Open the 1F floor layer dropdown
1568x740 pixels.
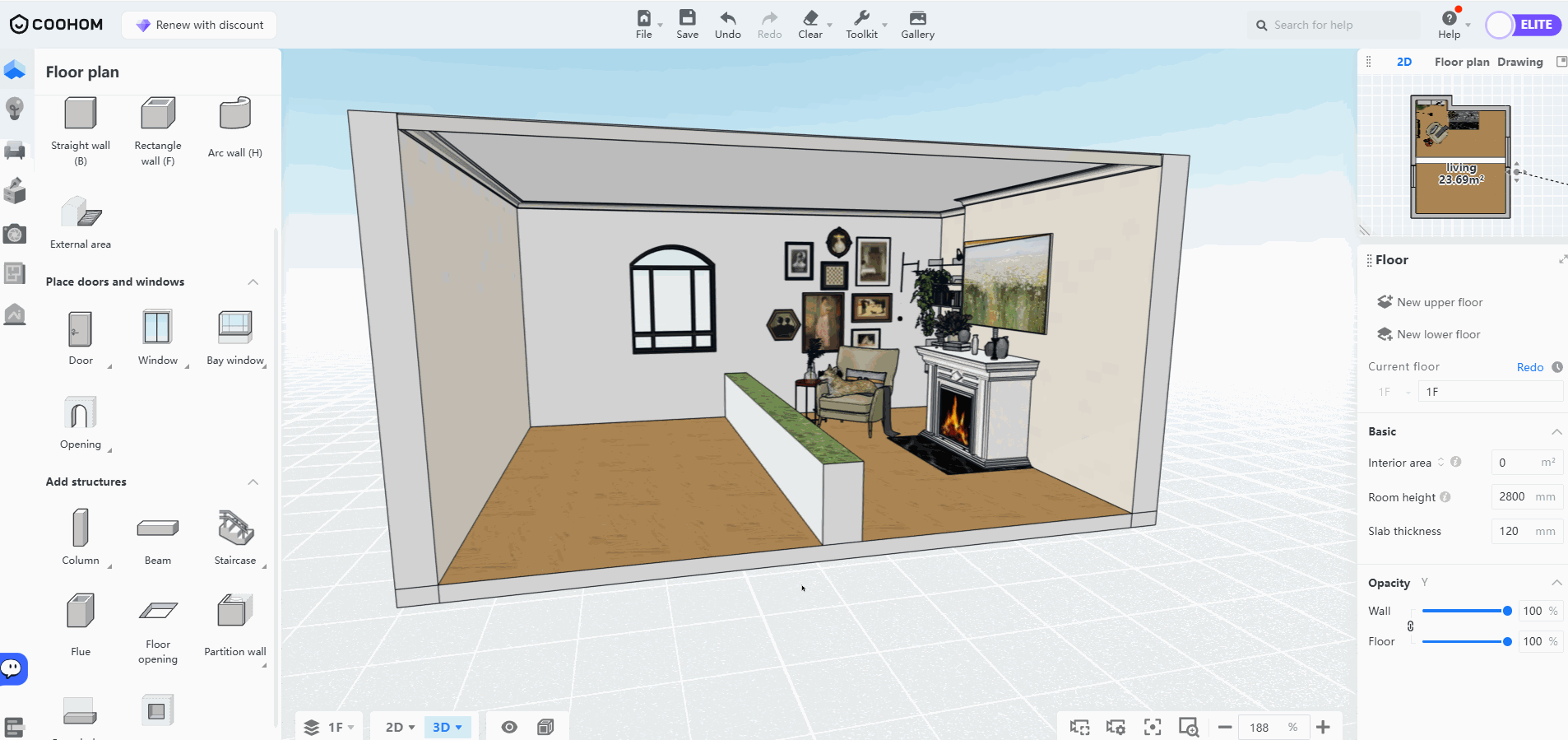pyautogui.click(x=330, y=727)
